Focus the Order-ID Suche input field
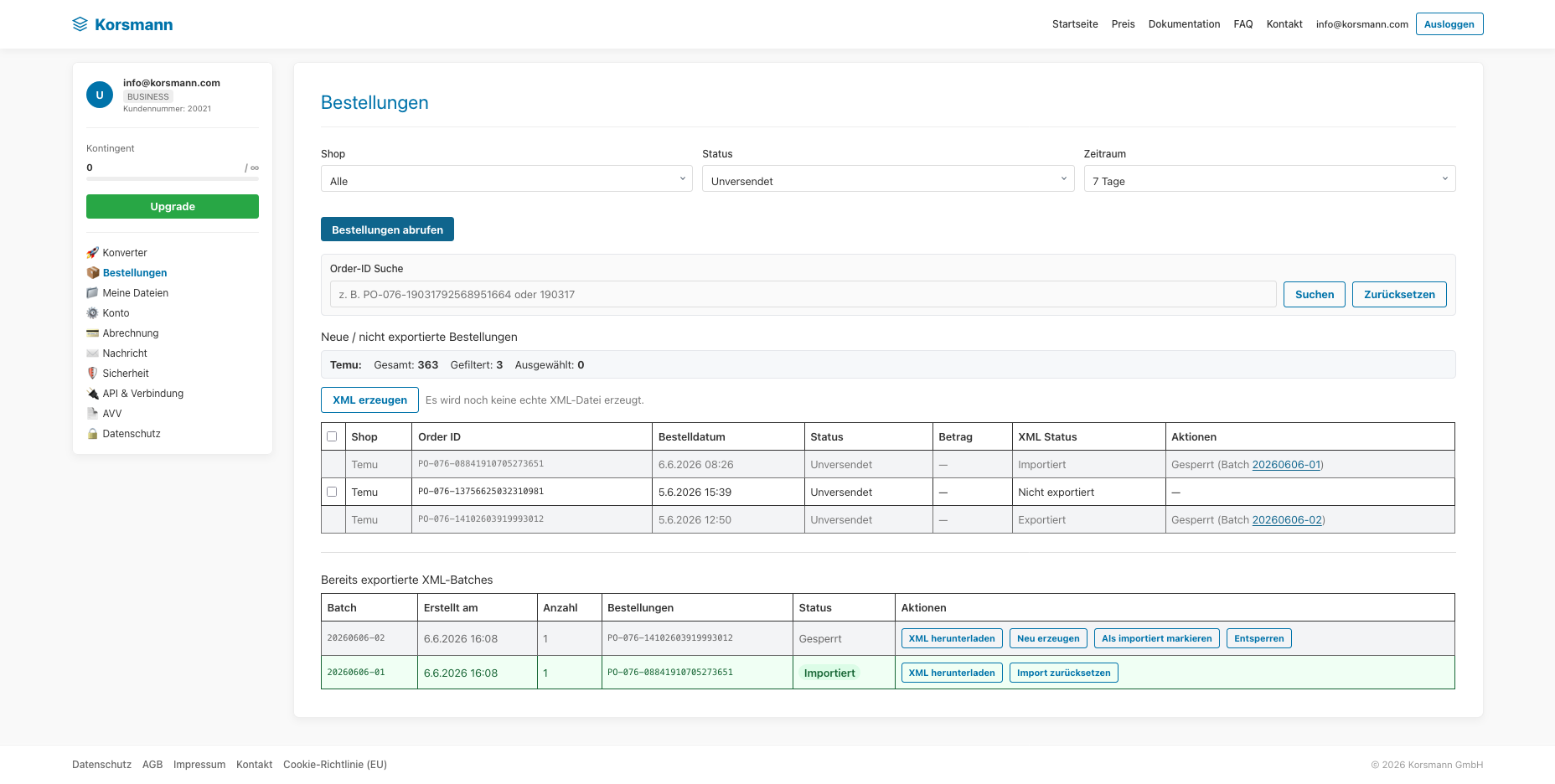The height and width of the screenshot is (784, 1555). click(803, 295)
